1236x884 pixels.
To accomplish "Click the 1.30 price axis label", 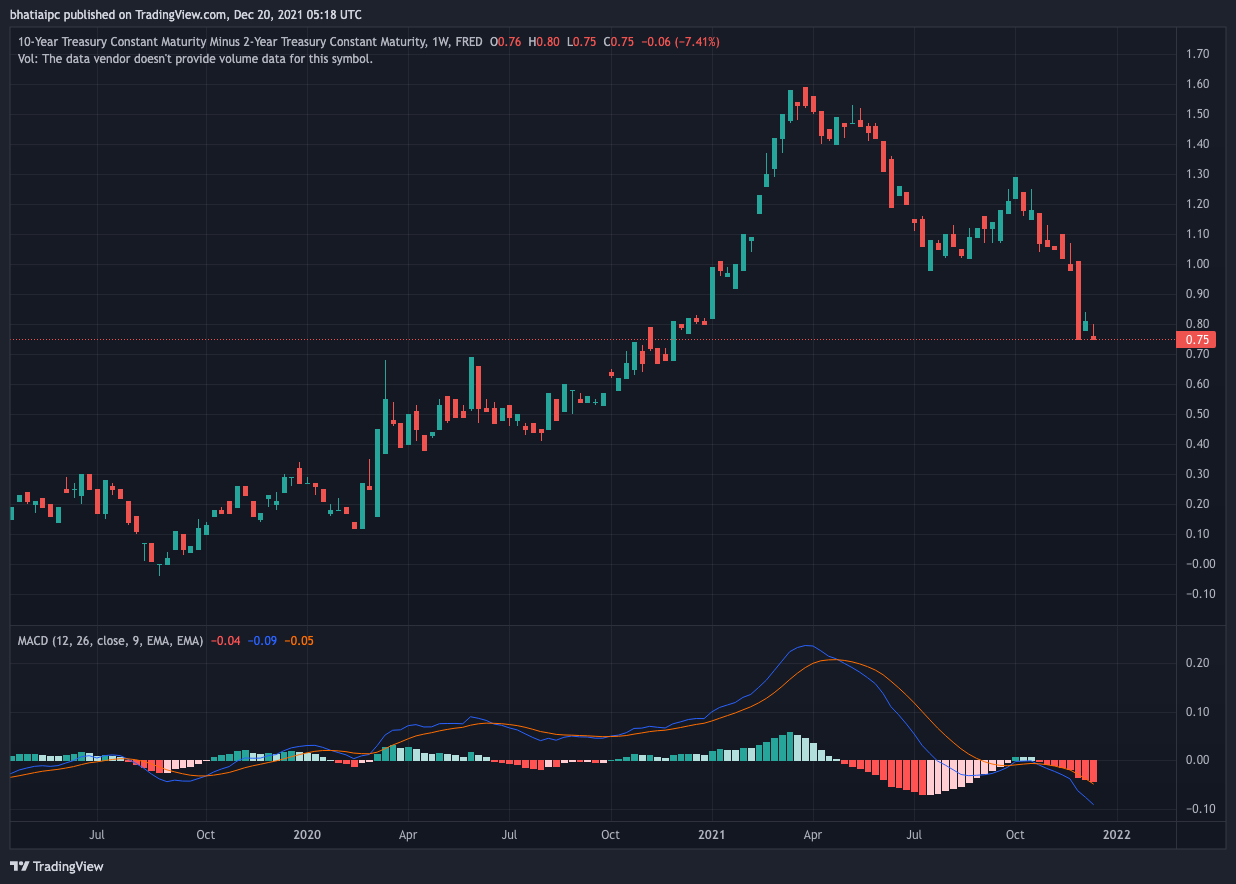I will [1197, 174].
